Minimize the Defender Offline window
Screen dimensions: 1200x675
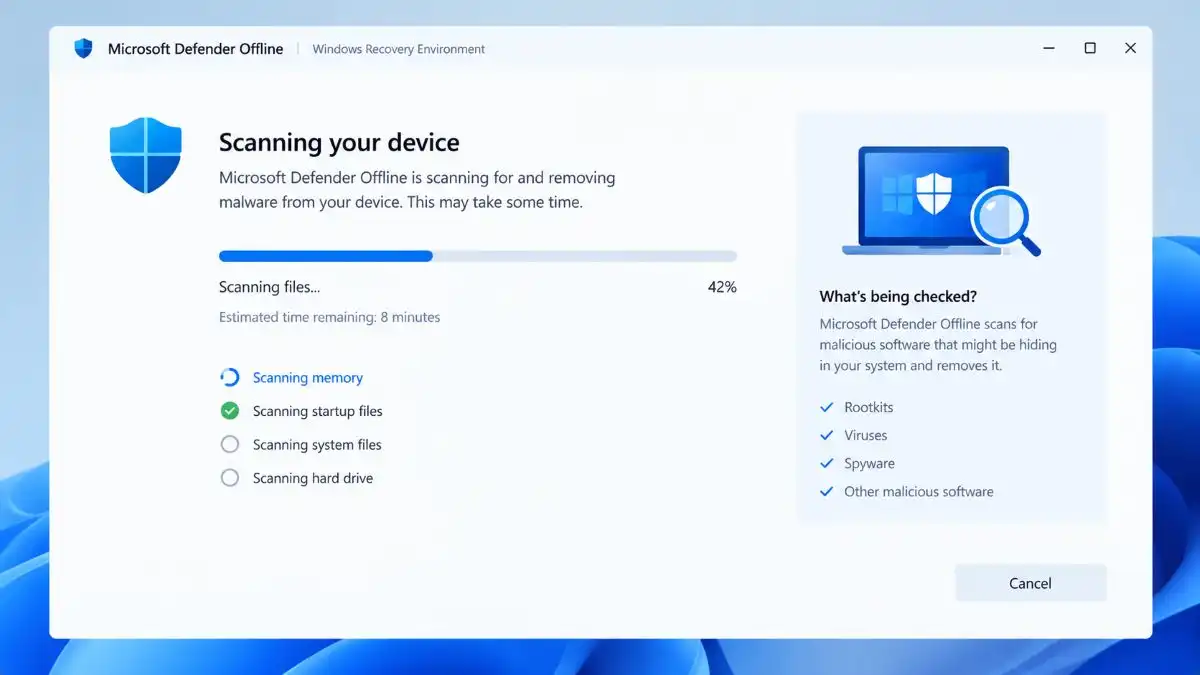click(1049, 48)
